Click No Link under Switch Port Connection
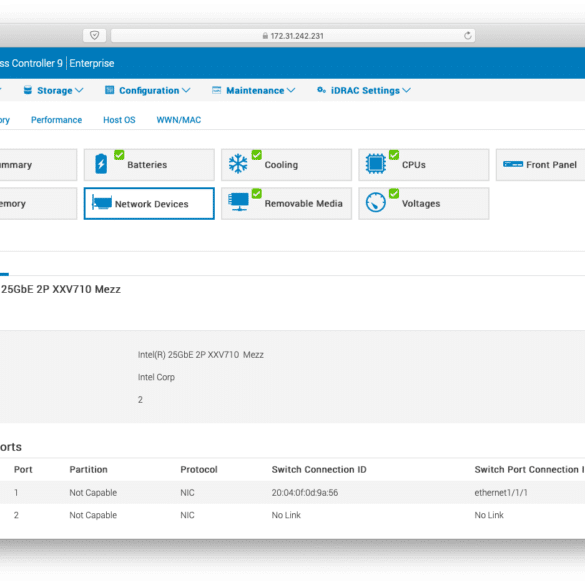The image size is (585, 585). [489, 515]
